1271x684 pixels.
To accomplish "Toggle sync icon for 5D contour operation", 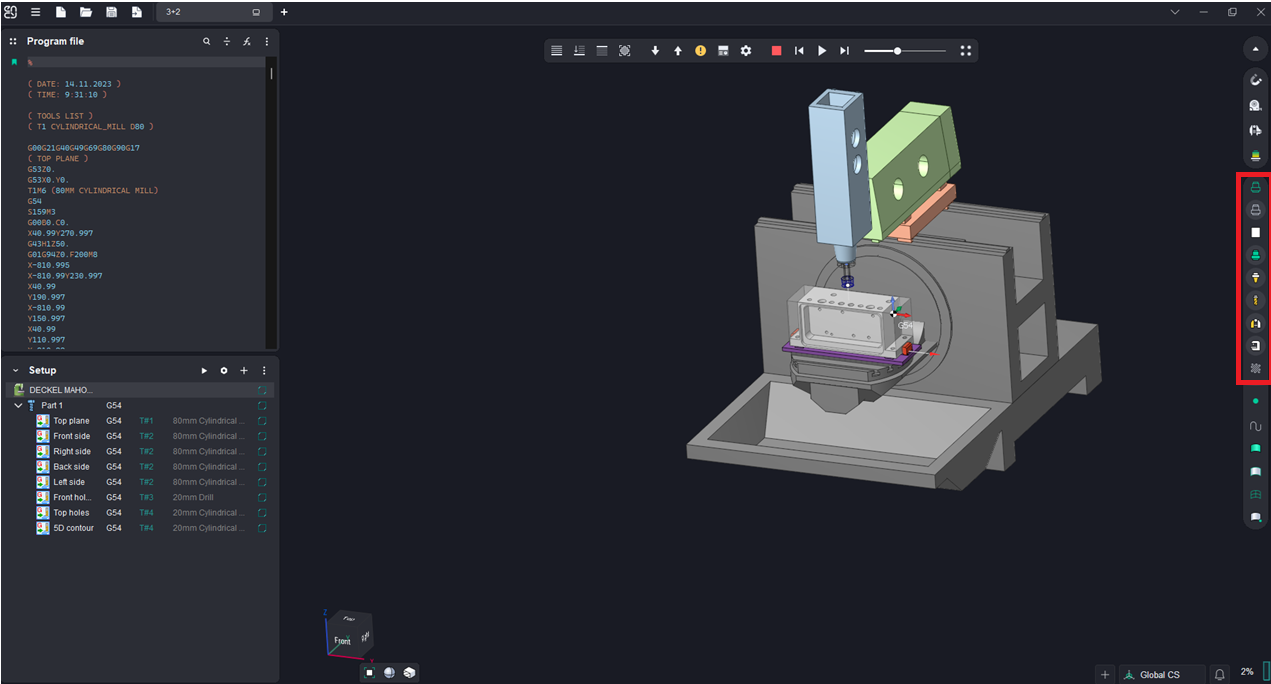I will [x=262, y=528].
